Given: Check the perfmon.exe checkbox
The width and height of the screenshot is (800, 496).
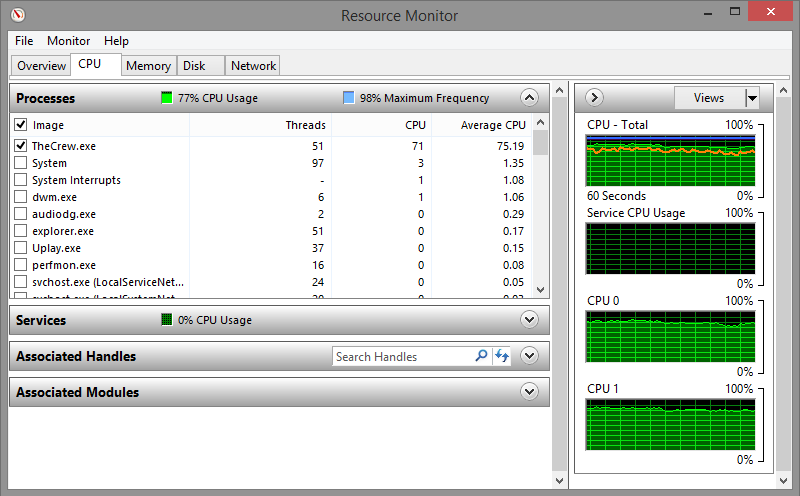Looking at the screenshot, I should coord(20,265).
